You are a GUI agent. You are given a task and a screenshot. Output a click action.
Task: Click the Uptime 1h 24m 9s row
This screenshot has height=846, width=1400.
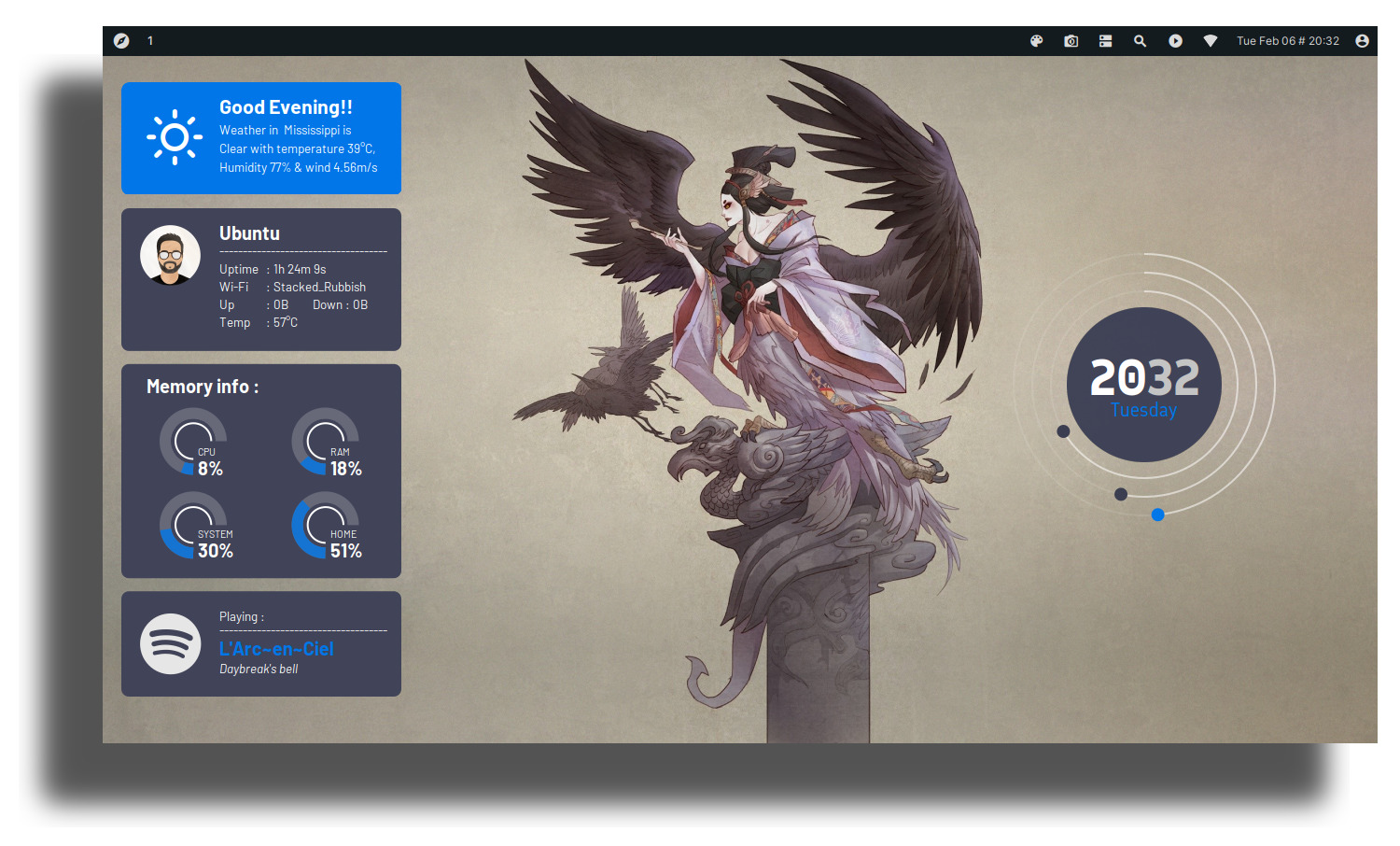[273, 269]
